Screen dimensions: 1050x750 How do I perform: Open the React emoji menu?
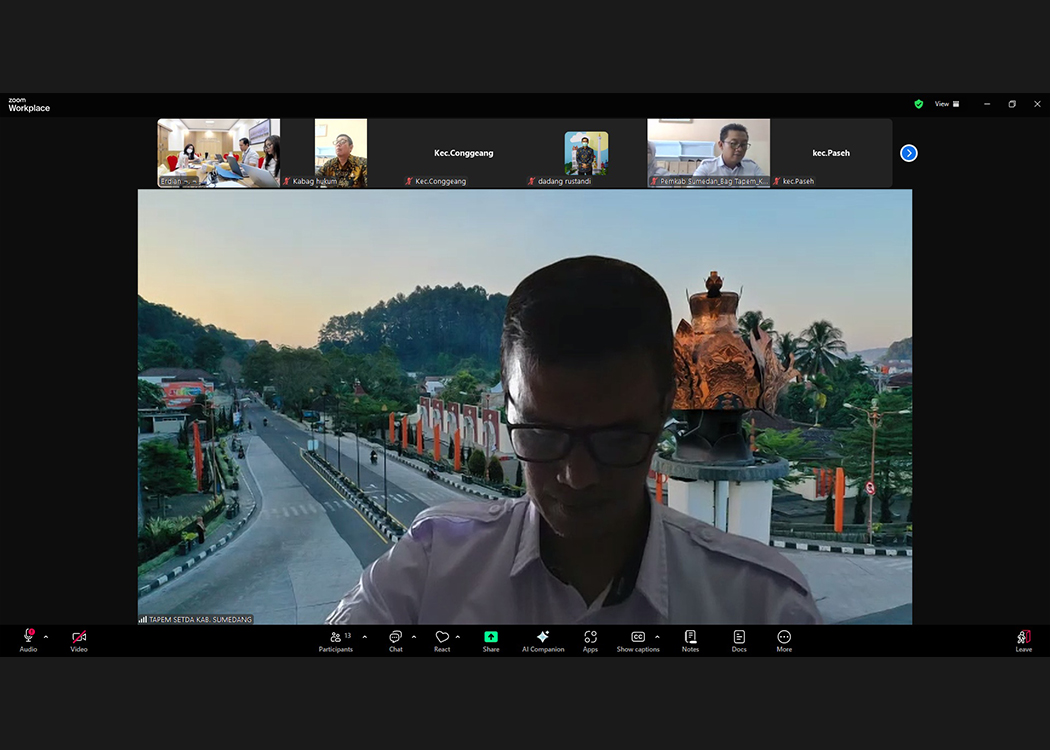click(442, 640)
